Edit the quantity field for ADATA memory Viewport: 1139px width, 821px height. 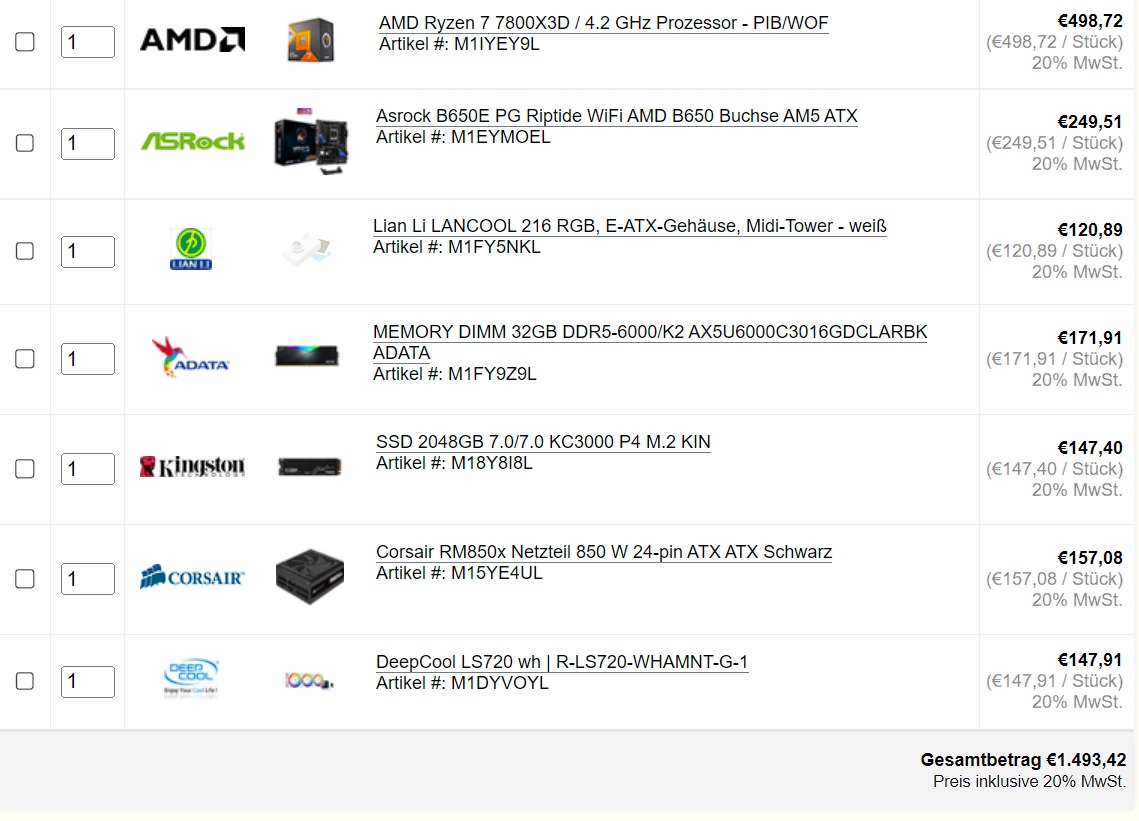click(88, 359)
